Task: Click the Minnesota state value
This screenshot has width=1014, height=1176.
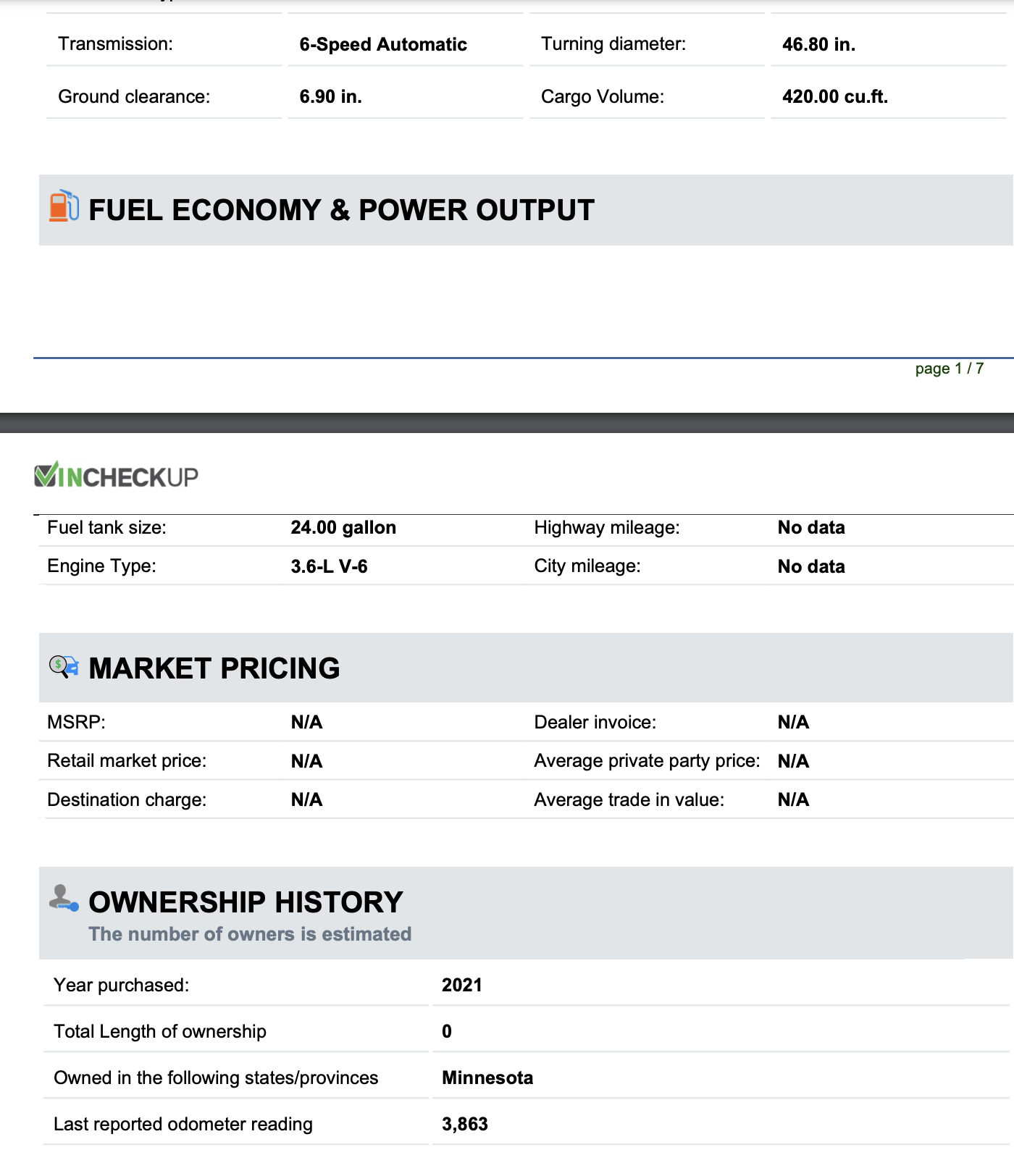Action: pyautogui.click(x=487, y=1078)
